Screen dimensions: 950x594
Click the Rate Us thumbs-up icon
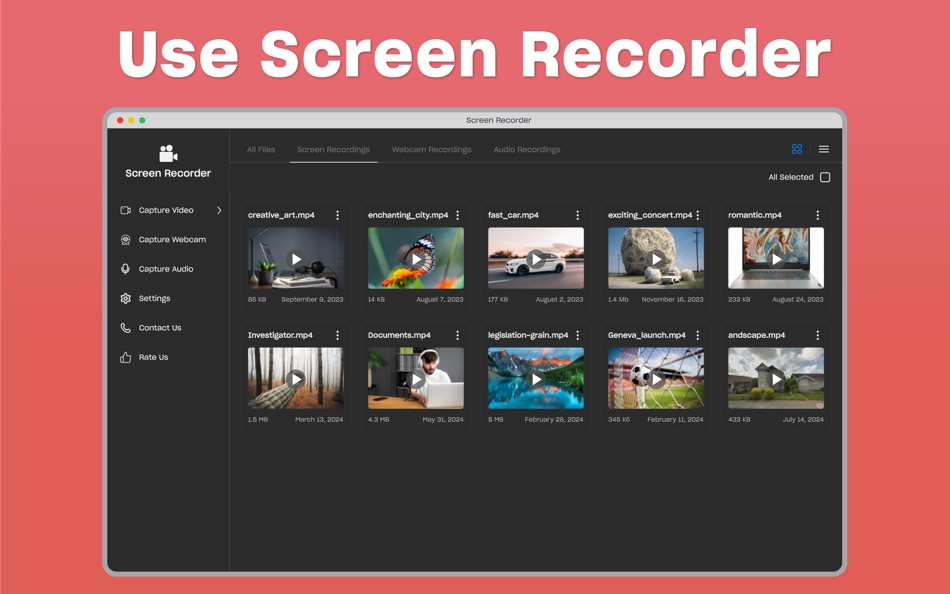click(126, 357)
